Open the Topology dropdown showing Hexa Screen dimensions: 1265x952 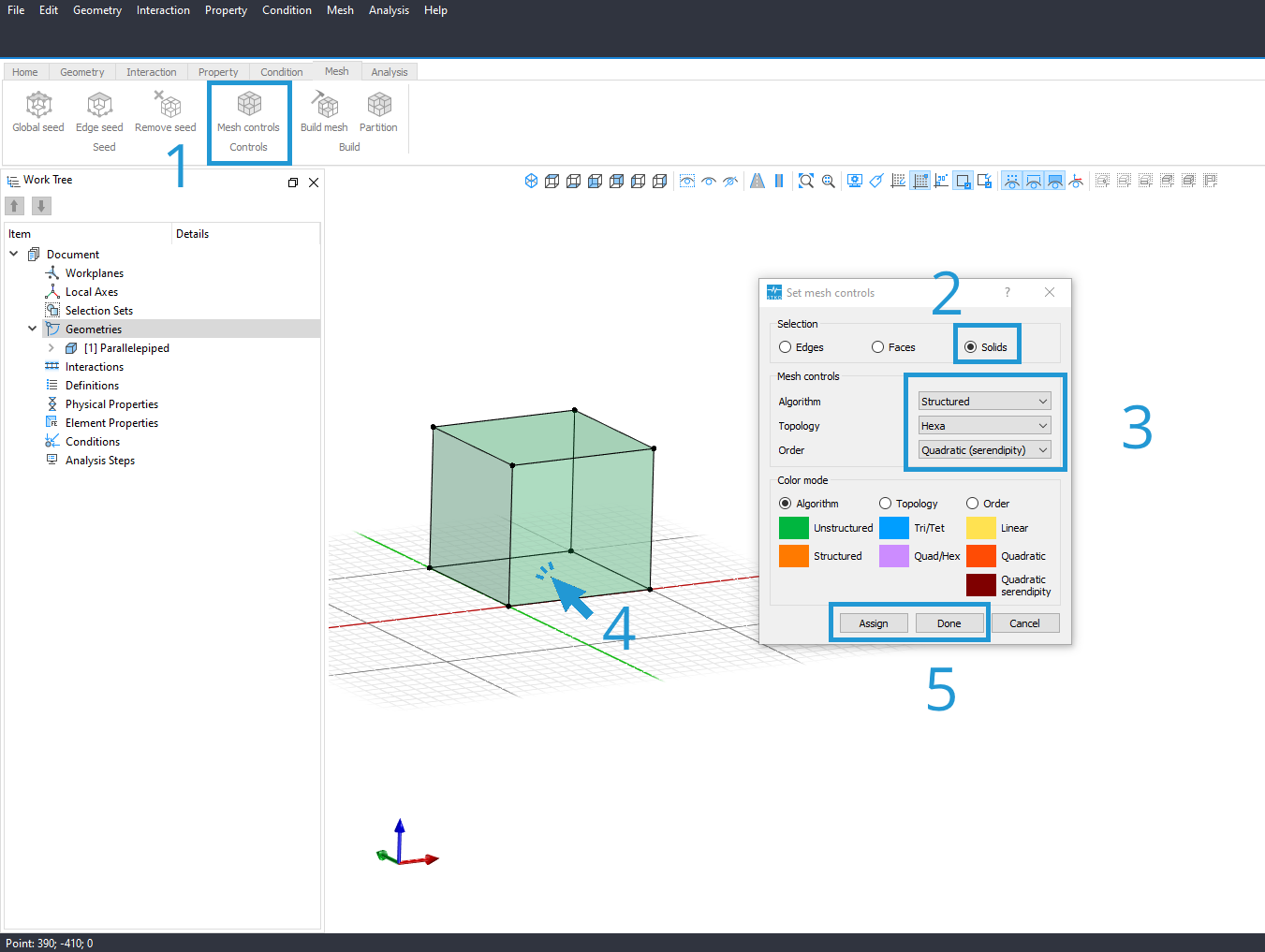click(985, 425)
